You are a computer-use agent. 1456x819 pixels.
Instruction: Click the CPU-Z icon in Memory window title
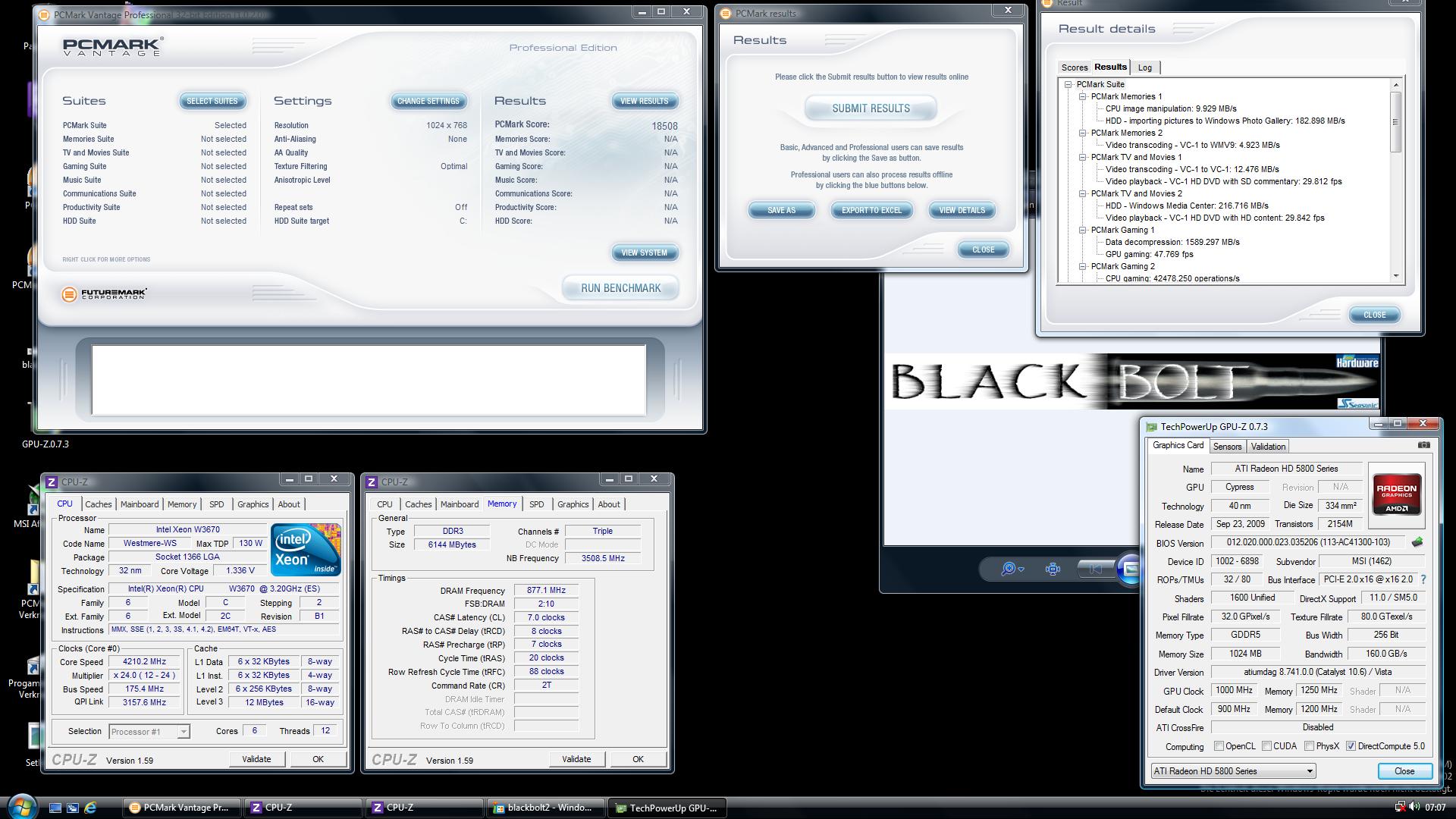(372, 482)
